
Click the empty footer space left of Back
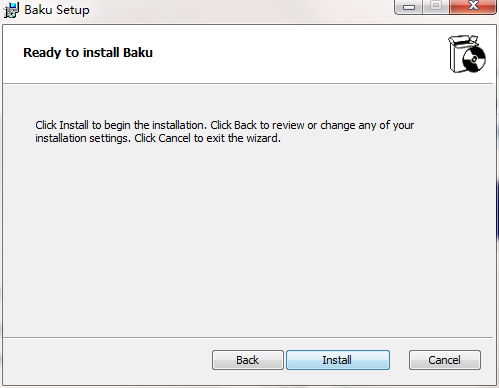107,360
